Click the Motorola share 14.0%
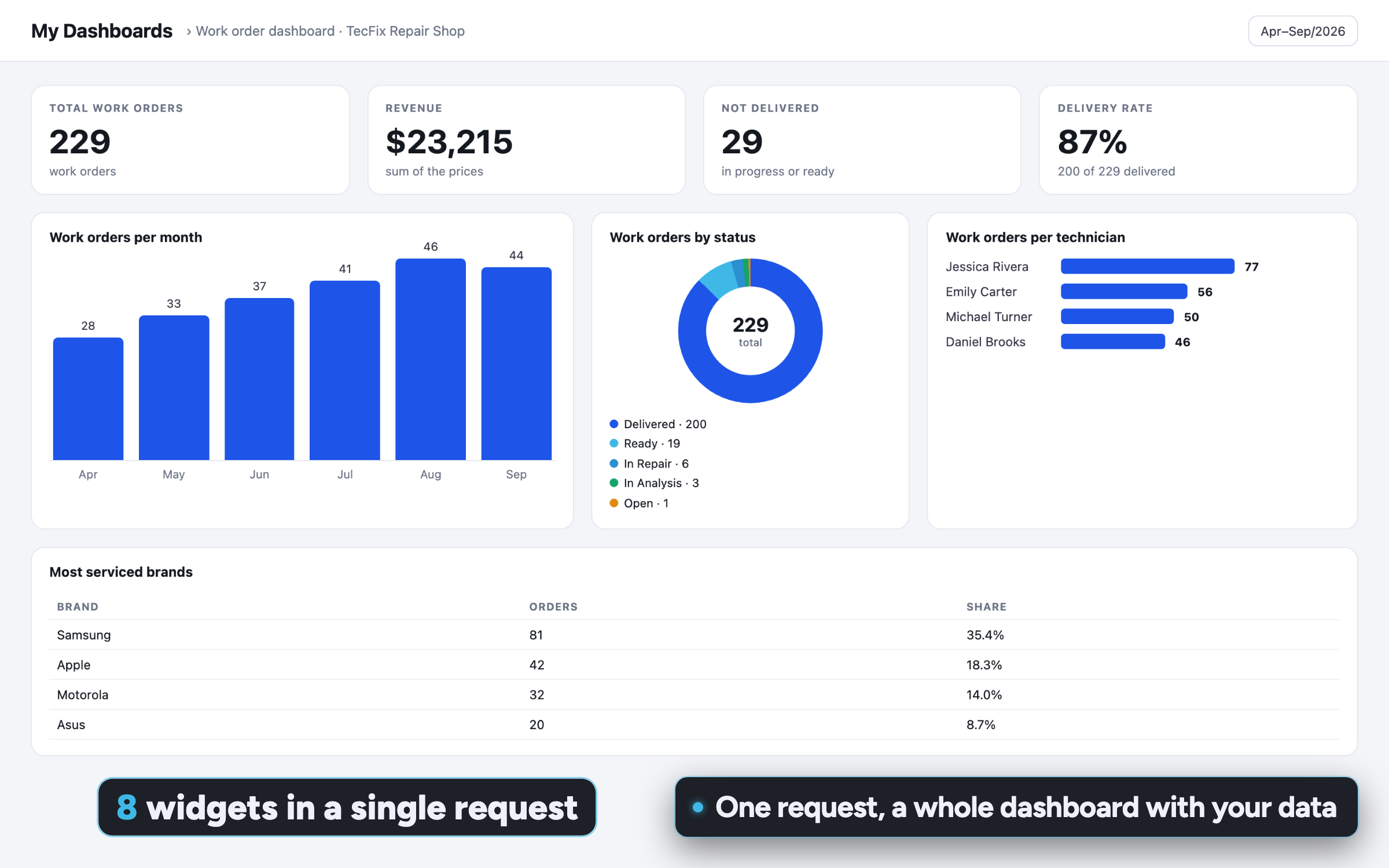Viewport: 1389px width, 868px height. click(x=984, y=694)
